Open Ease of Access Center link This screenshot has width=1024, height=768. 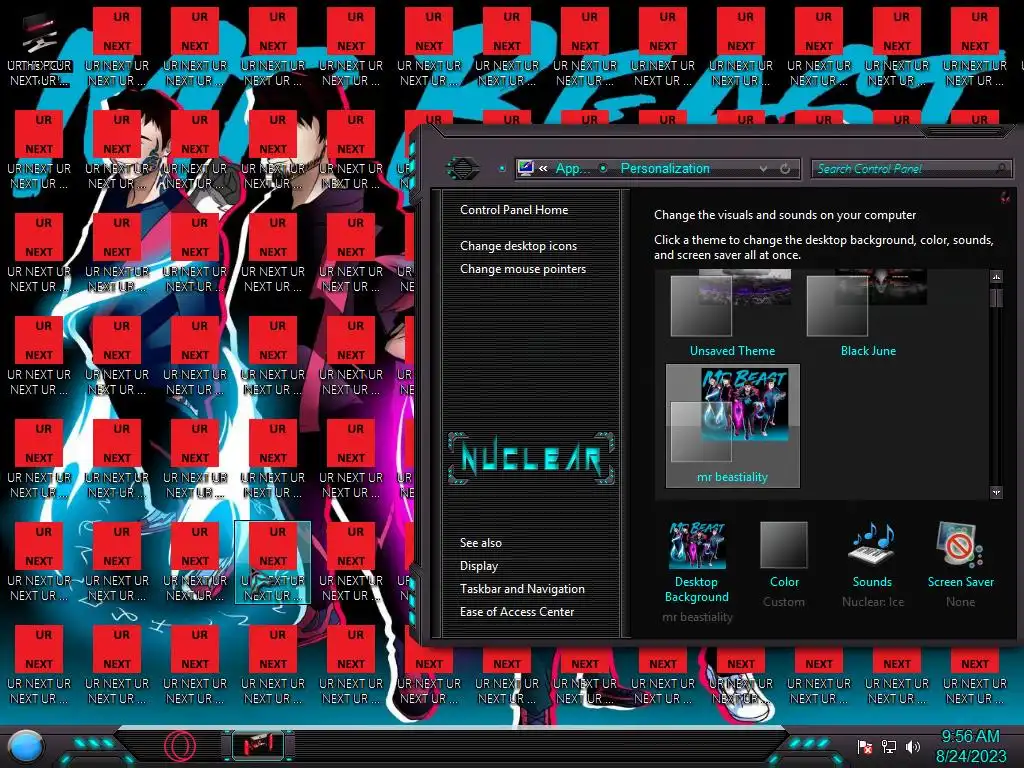(x=517, y=612)
